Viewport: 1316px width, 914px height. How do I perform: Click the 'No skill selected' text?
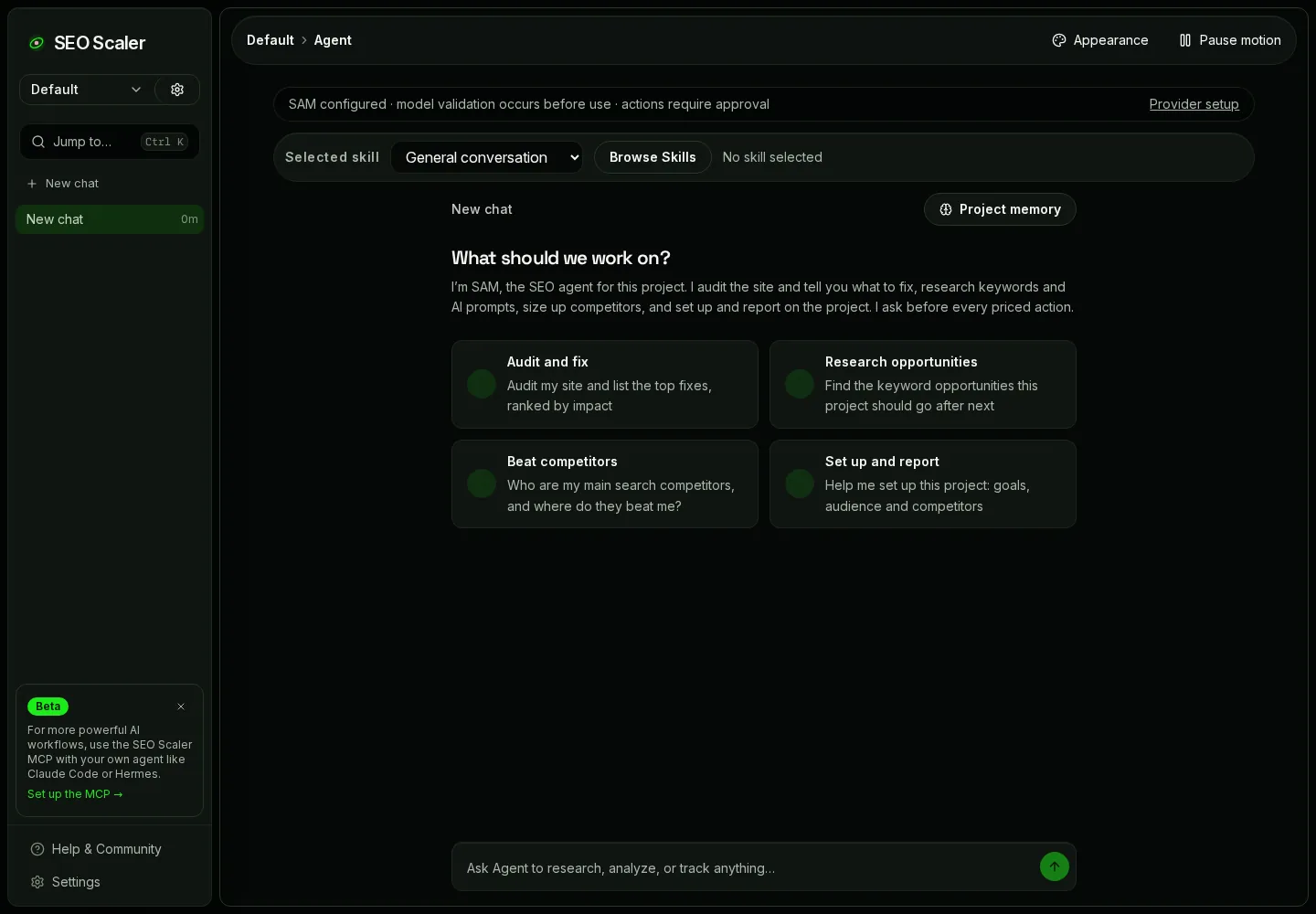pyautogui.click(x=772, y=157)
